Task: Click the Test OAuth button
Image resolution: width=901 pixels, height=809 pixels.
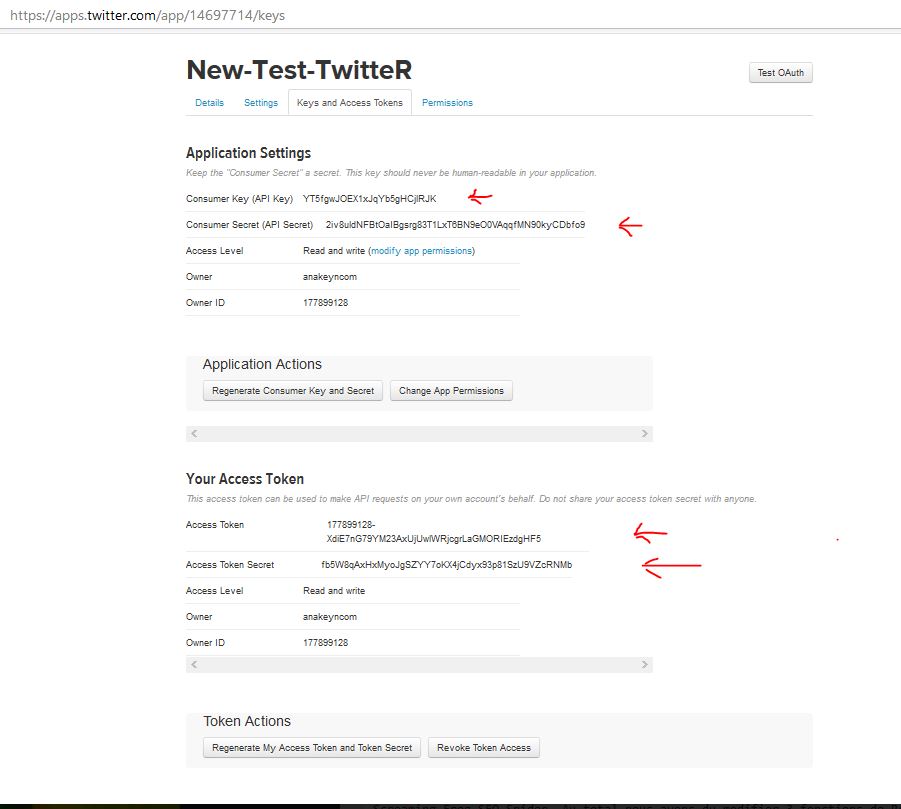Action: (780, 72)
